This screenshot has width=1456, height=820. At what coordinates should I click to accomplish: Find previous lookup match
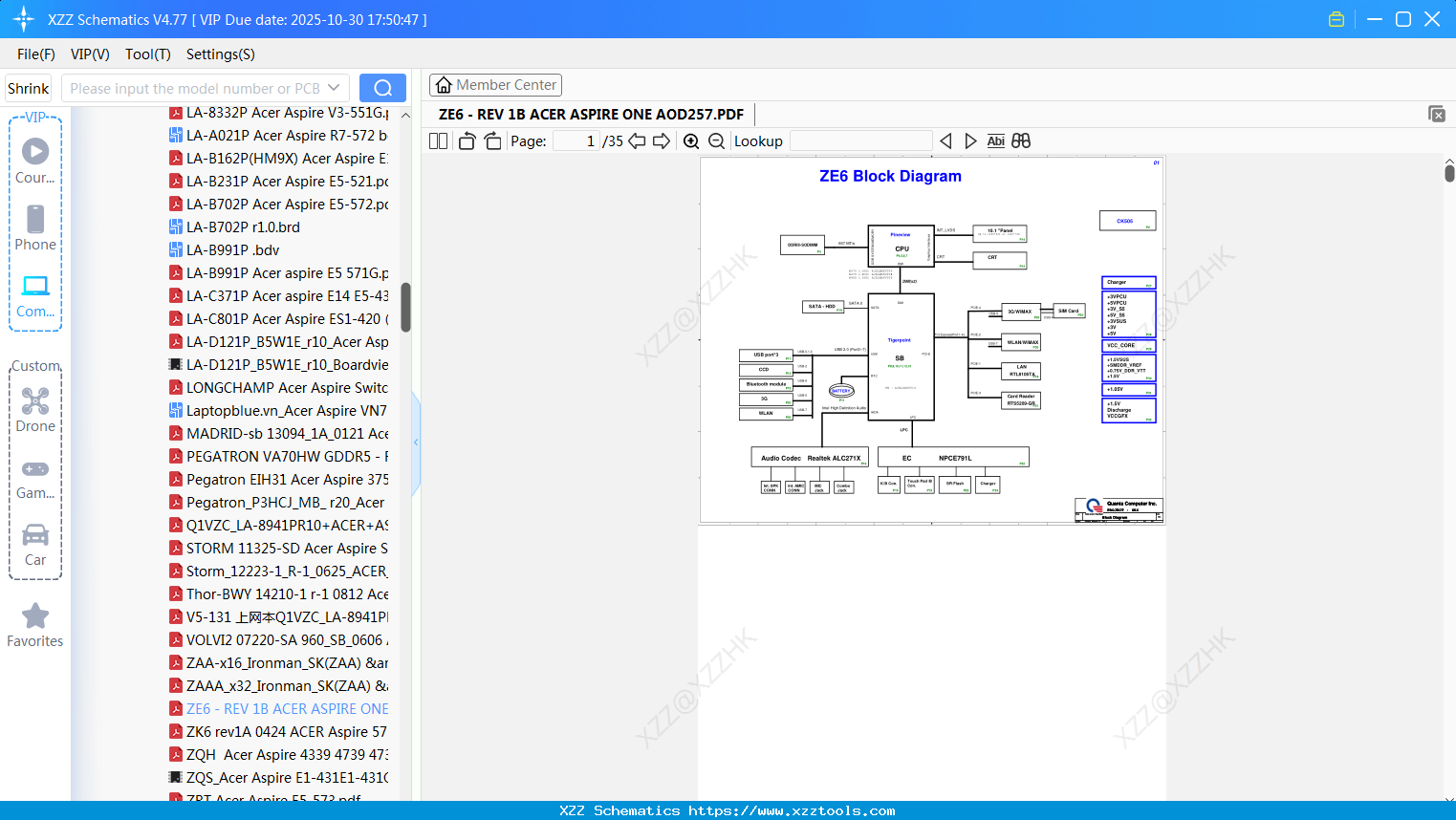[x=945, y=140]
